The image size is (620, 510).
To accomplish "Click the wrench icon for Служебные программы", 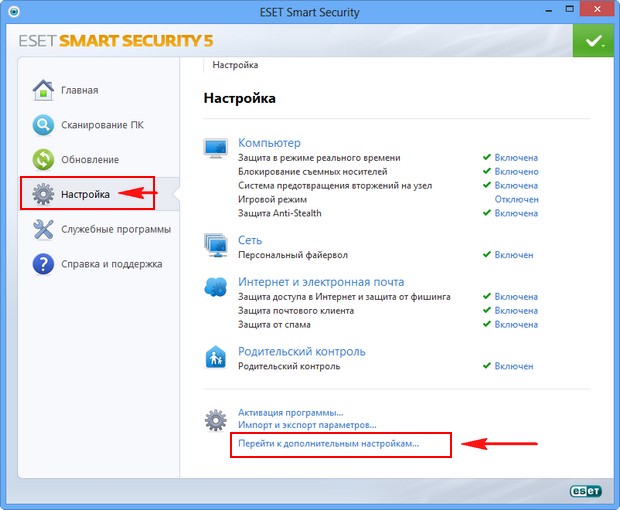I will coord(43,229).
